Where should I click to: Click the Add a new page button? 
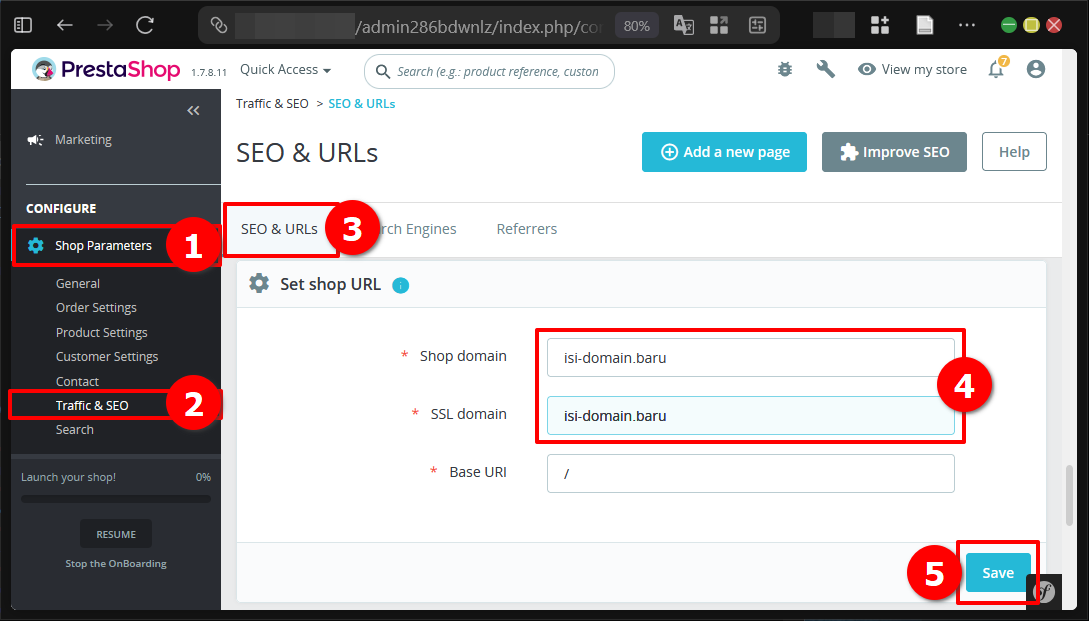(x=724, y=152)
